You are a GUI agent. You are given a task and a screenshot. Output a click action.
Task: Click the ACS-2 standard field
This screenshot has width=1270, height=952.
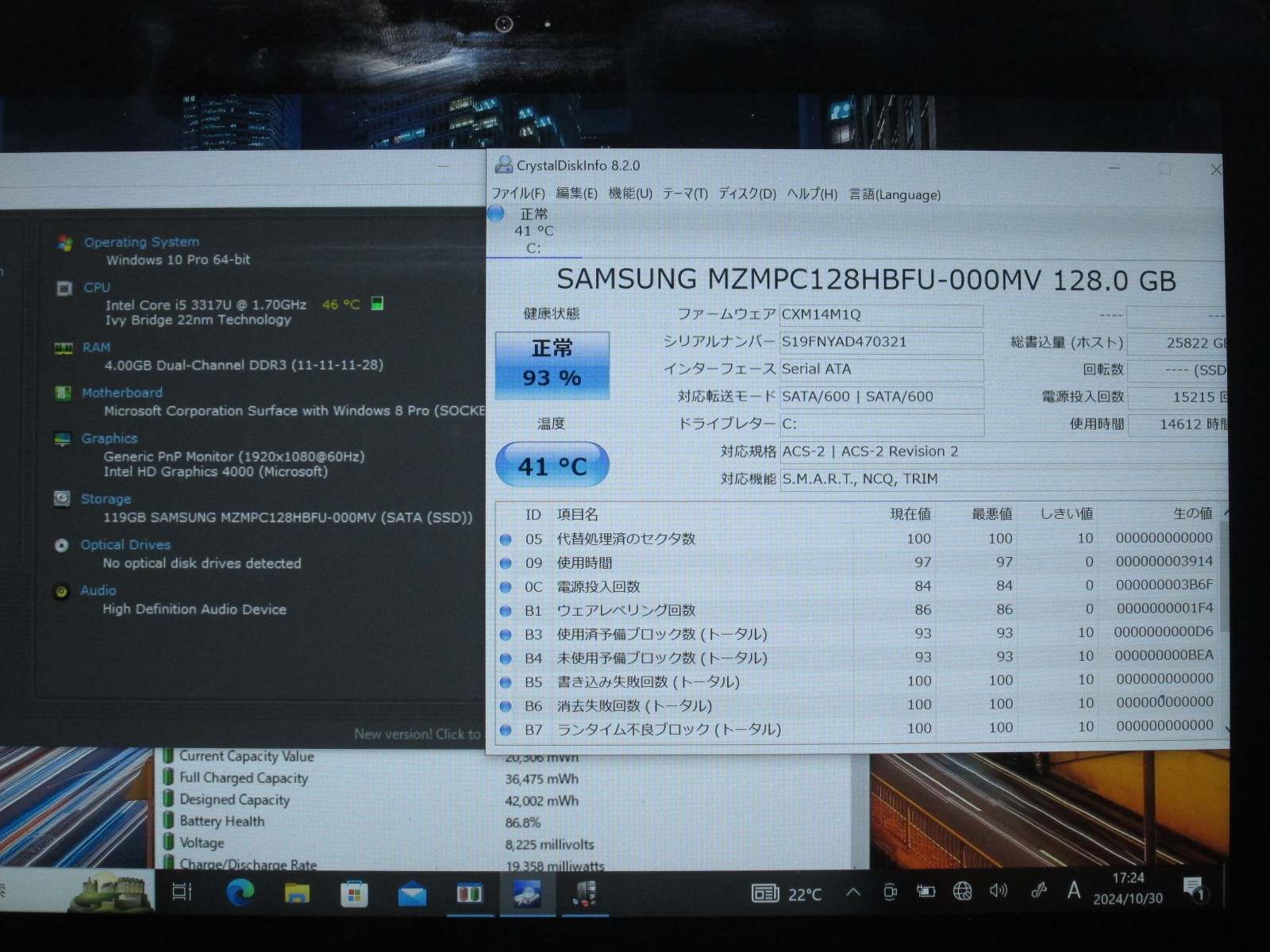pos(1004,451)
